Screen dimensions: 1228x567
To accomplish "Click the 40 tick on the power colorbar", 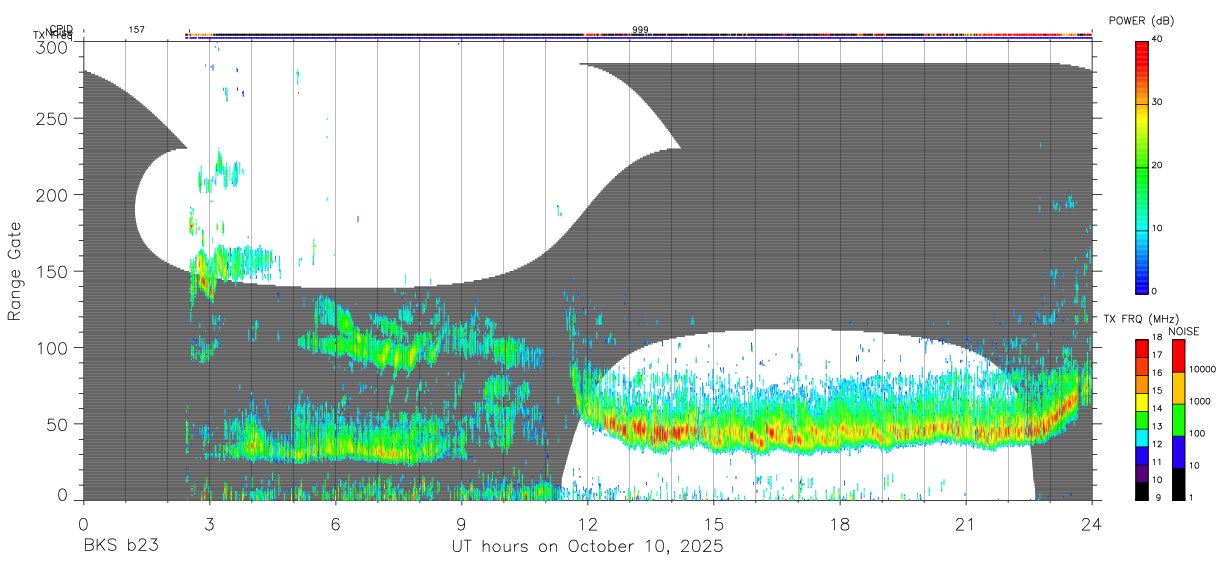I will [x=1159, y=39].
